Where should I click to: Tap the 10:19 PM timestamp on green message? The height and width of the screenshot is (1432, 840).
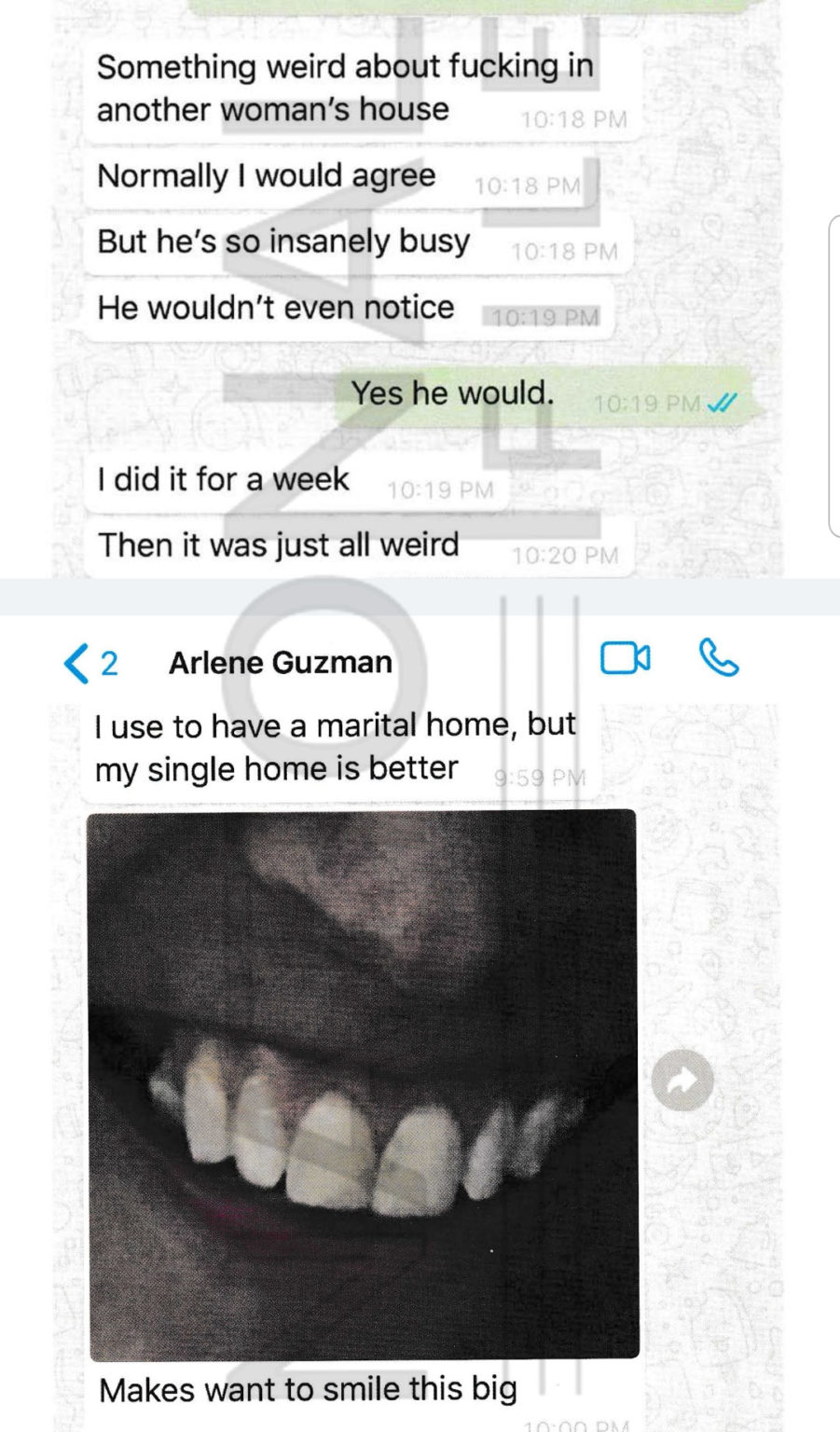point(647,404)
